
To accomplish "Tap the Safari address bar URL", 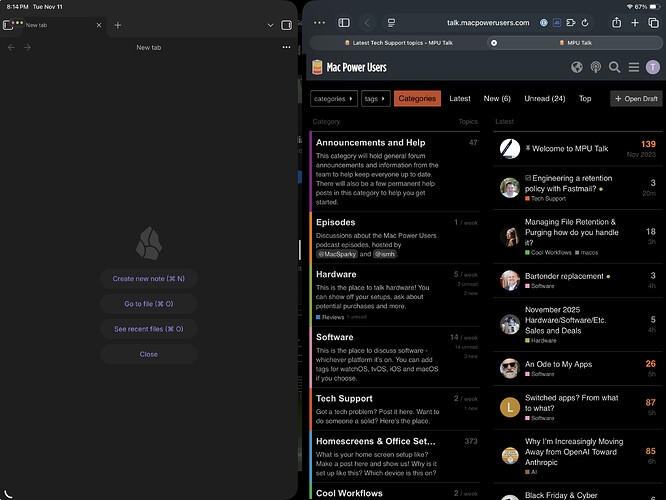I will coord(487,22).
